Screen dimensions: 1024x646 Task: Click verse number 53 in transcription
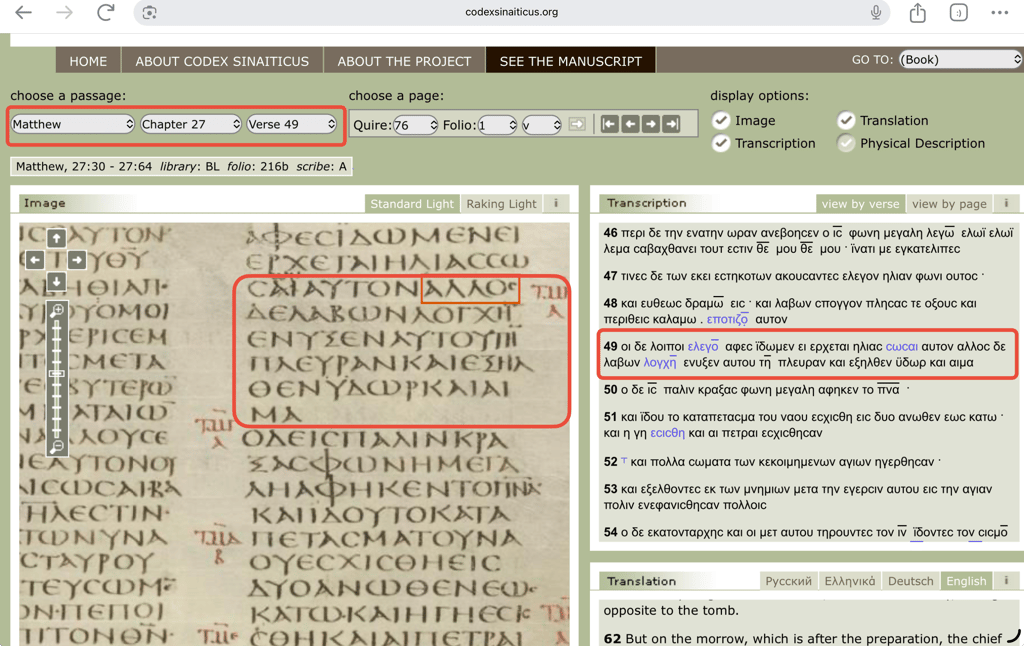click(x=610, y=489)
